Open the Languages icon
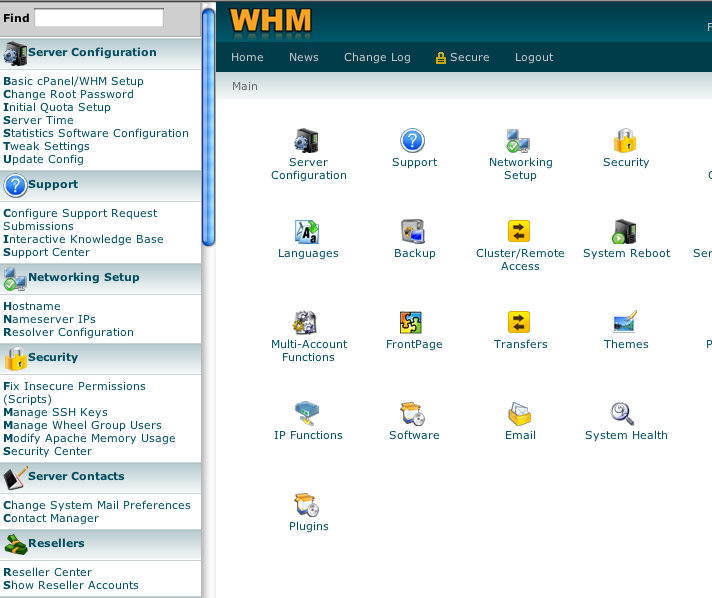Viewport: 712px width, 598px height. (x=307, y=232)
